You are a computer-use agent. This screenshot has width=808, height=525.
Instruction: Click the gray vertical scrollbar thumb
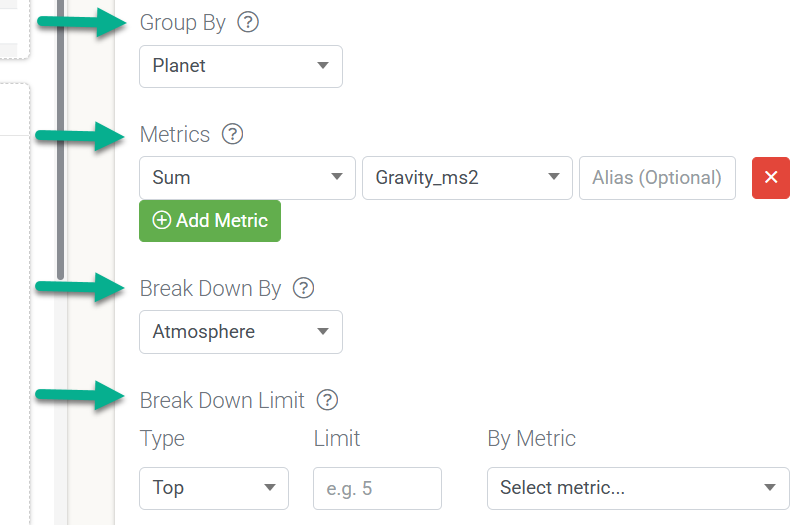(60, 139)
